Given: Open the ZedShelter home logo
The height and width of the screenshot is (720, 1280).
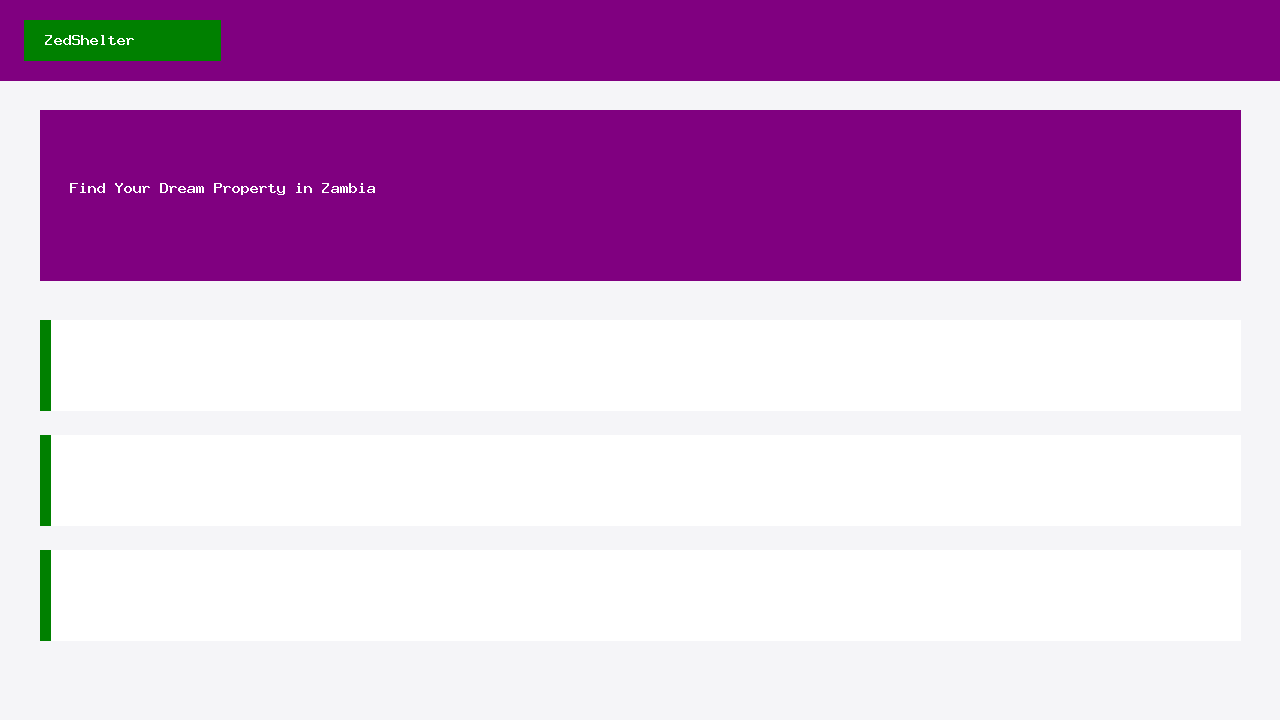Looking at the screenshot, I should 122,41.
